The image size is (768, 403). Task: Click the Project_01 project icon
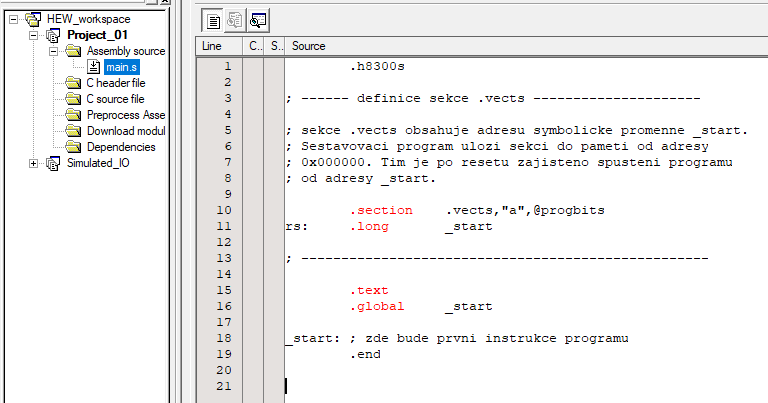(53, 35)
